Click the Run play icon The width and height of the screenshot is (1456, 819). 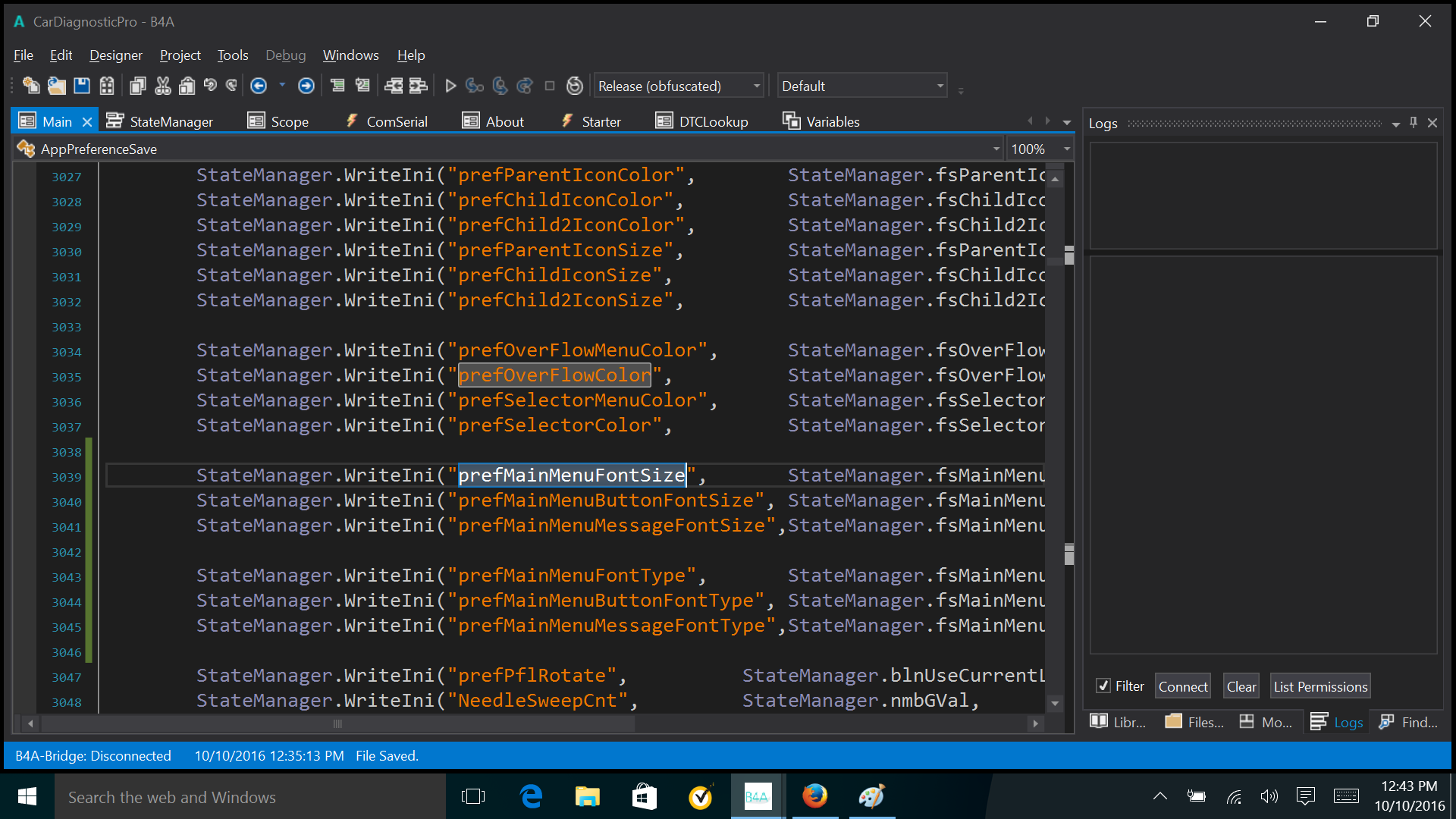pos(450,86)
